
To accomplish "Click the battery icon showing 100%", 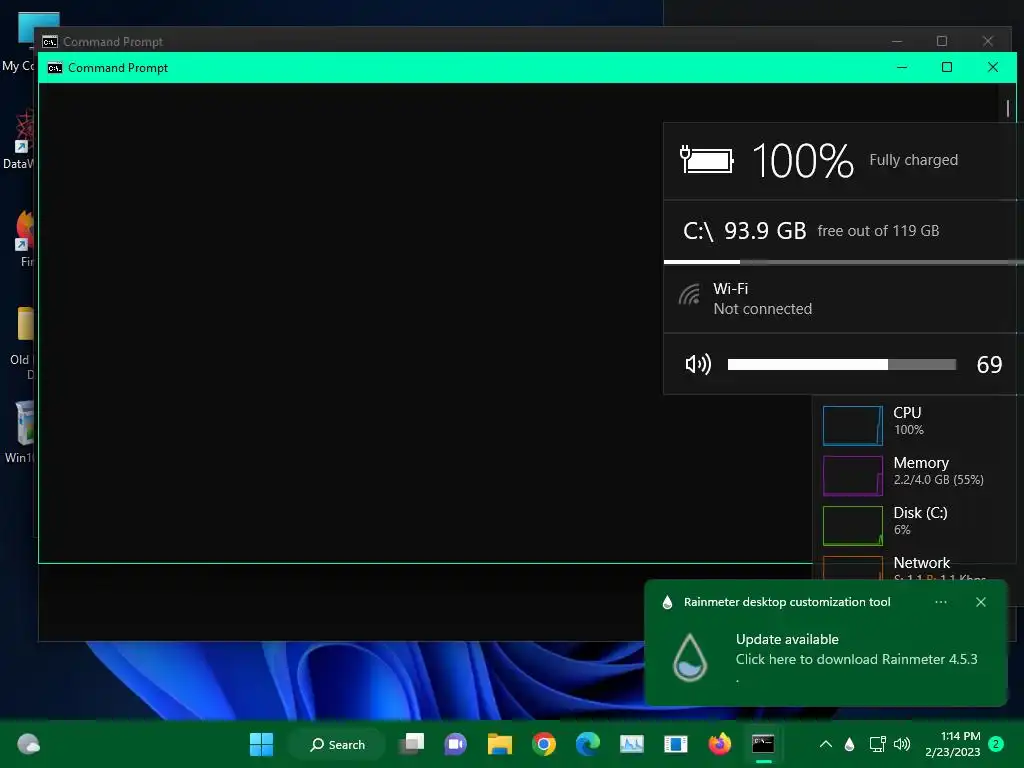I will [706, 160].
